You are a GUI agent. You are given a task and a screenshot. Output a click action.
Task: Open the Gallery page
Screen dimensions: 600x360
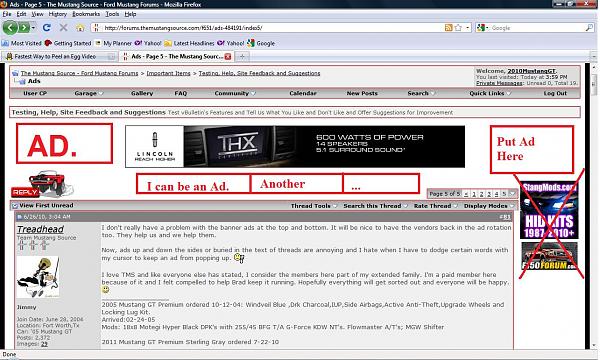142,93
